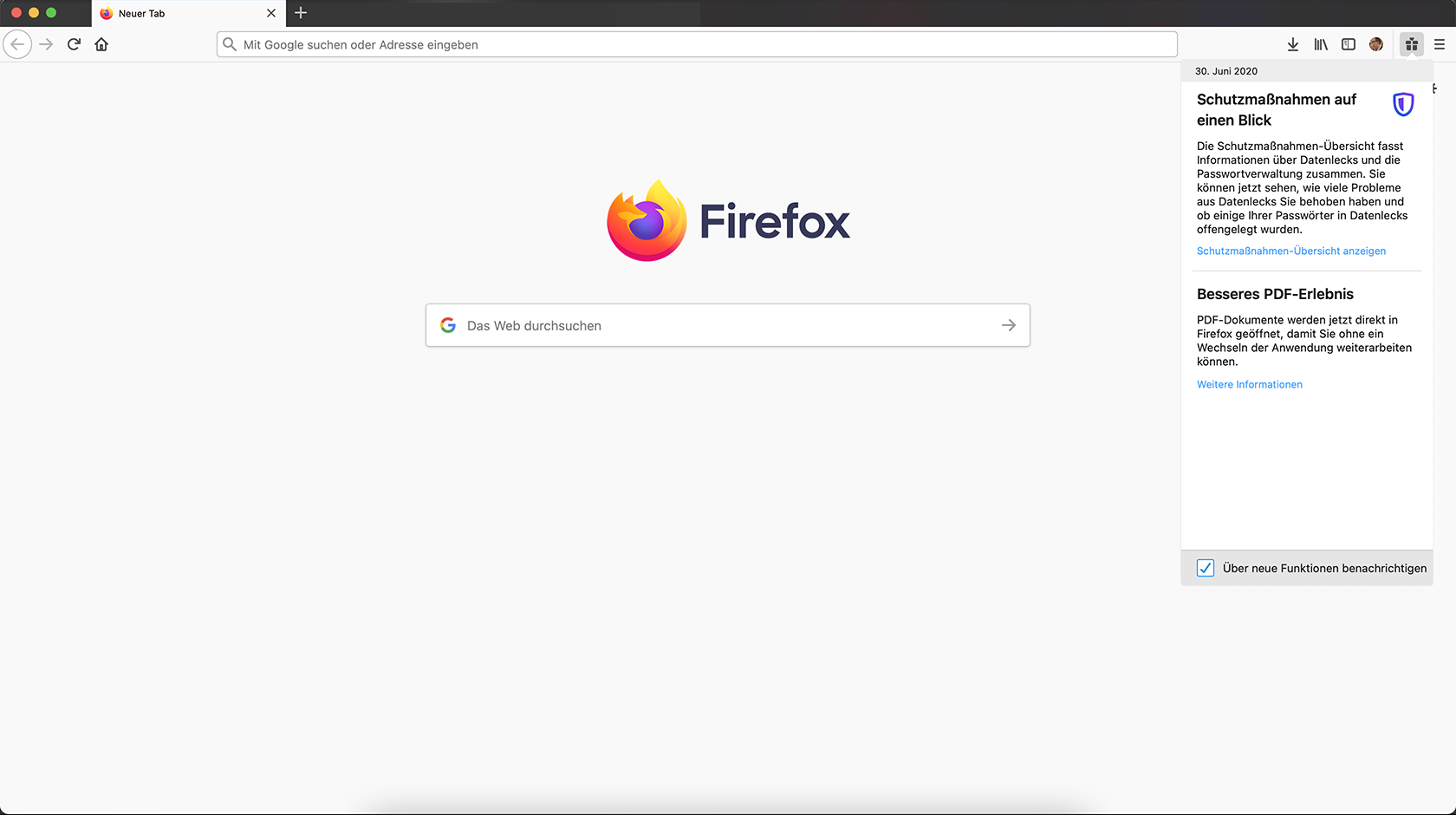Open the Library icon
This screenshot has height=815, width=1456.
pos(1321,44)
